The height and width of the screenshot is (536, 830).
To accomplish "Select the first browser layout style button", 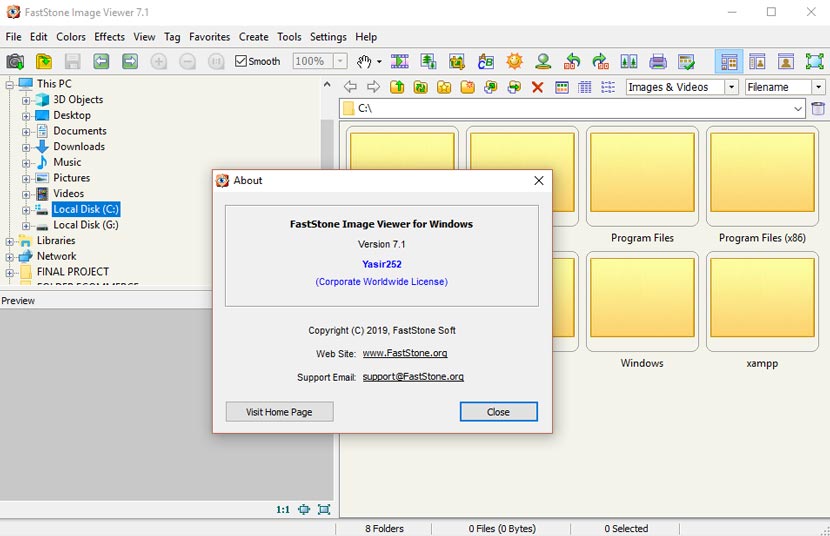I will tap(729, 61).
